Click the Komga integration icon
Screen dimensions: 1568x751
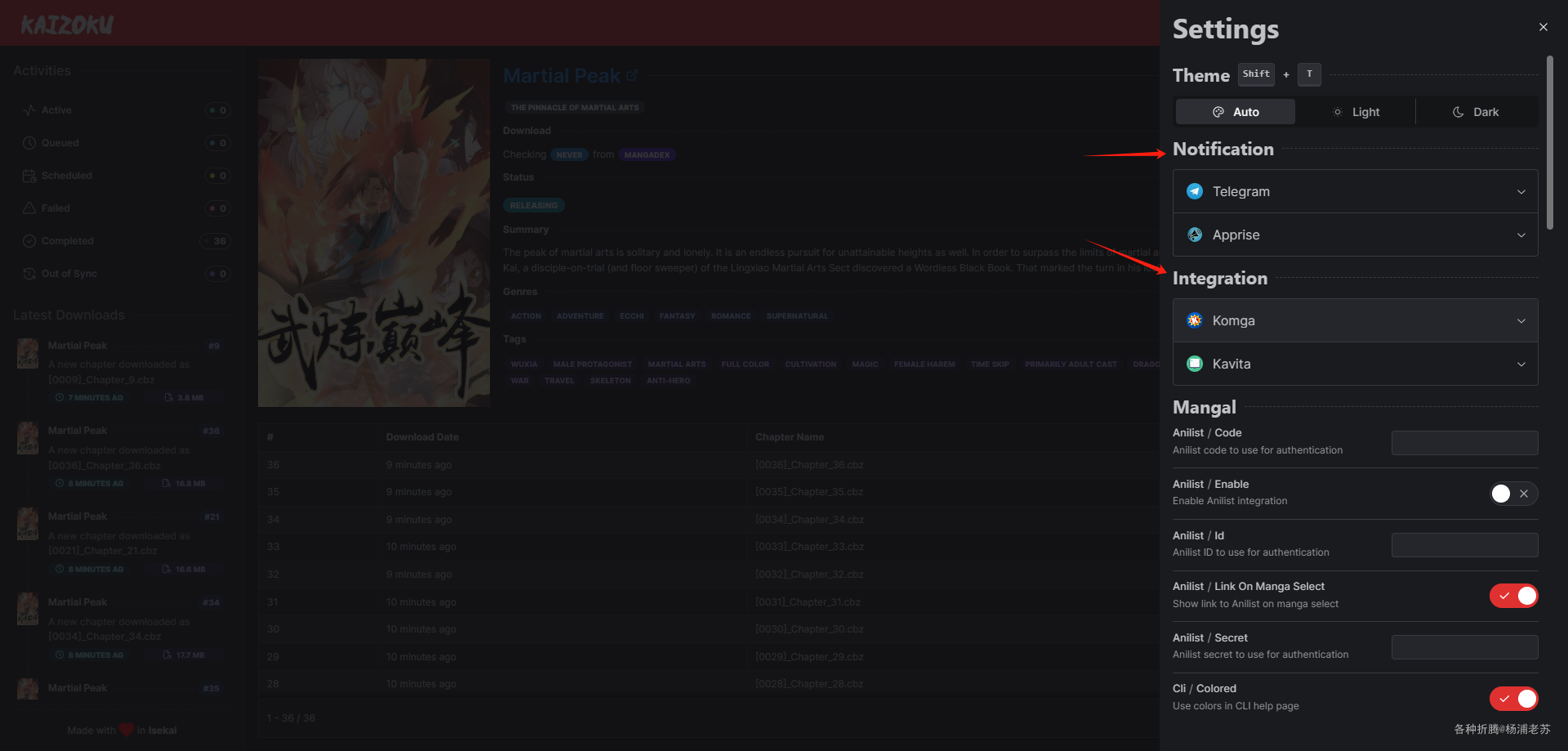pyautogui.click(x=1195, y=320)
